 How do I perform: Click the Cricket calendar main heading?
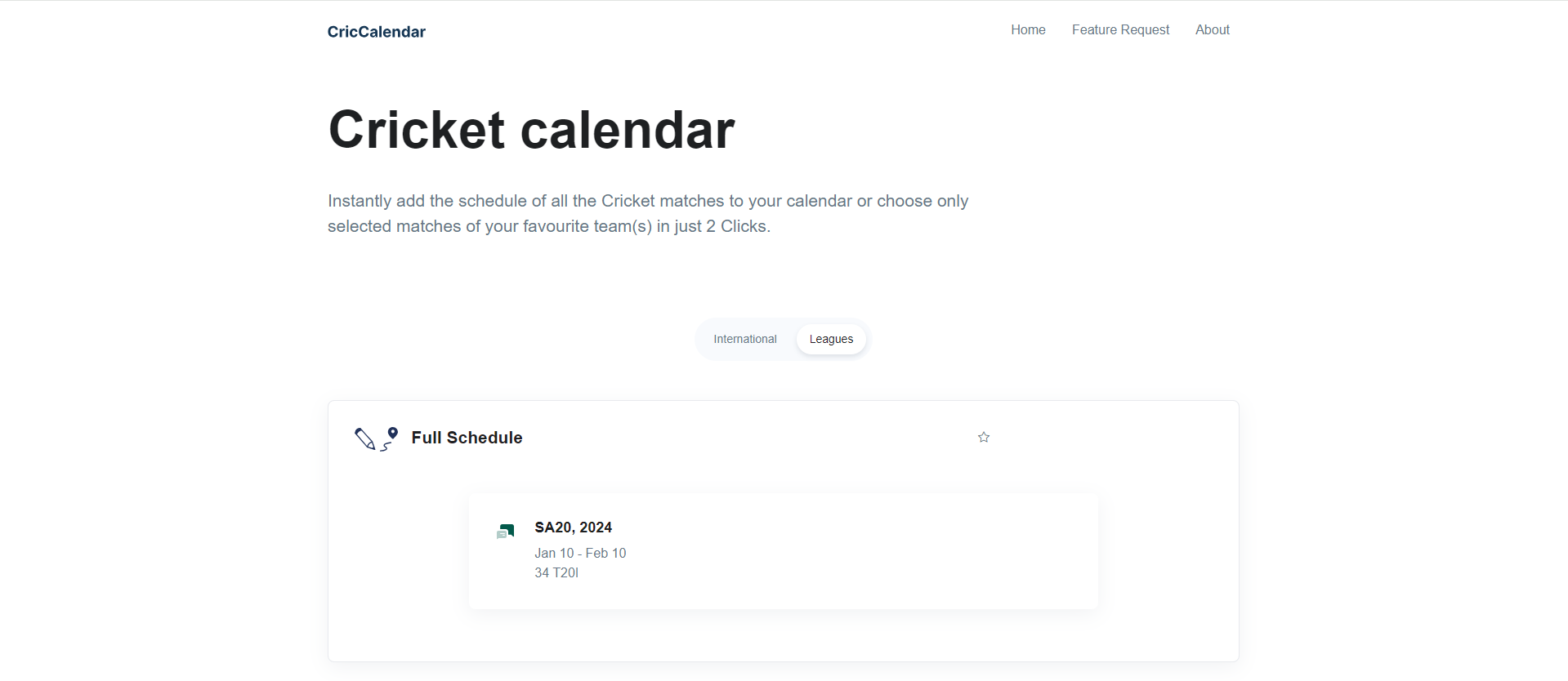(x=532, y=130)
